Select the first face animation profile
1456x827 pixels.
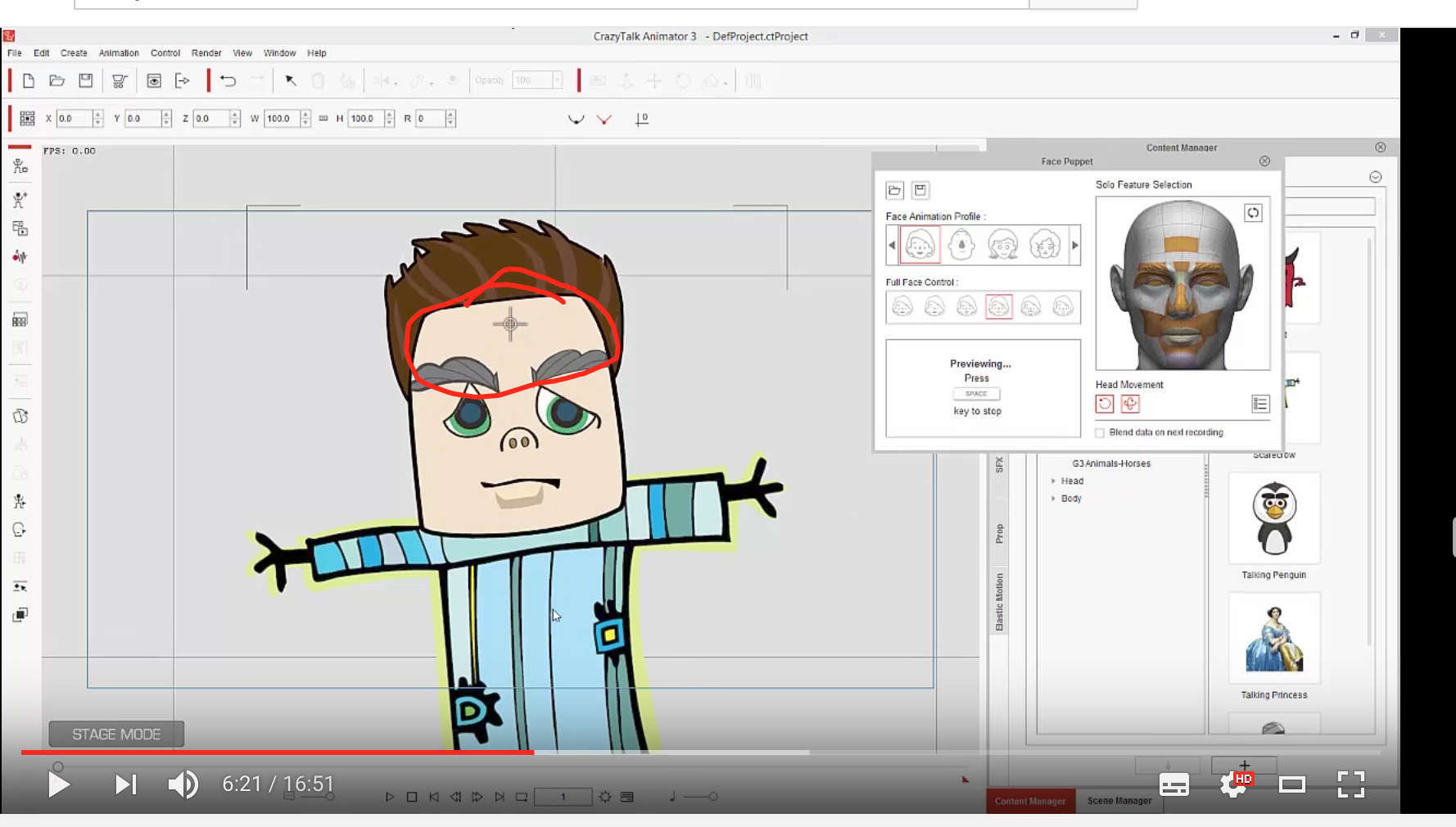(x=920, y=245)
